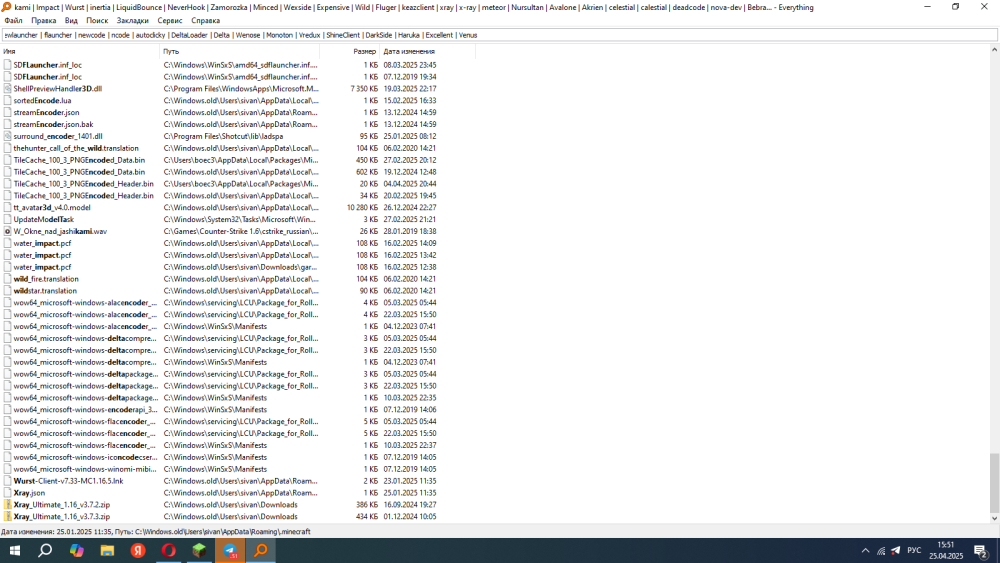Viewport: 1000px width, 563px height.
Task: Click the search query input field
Action: (x=500, y=35)
